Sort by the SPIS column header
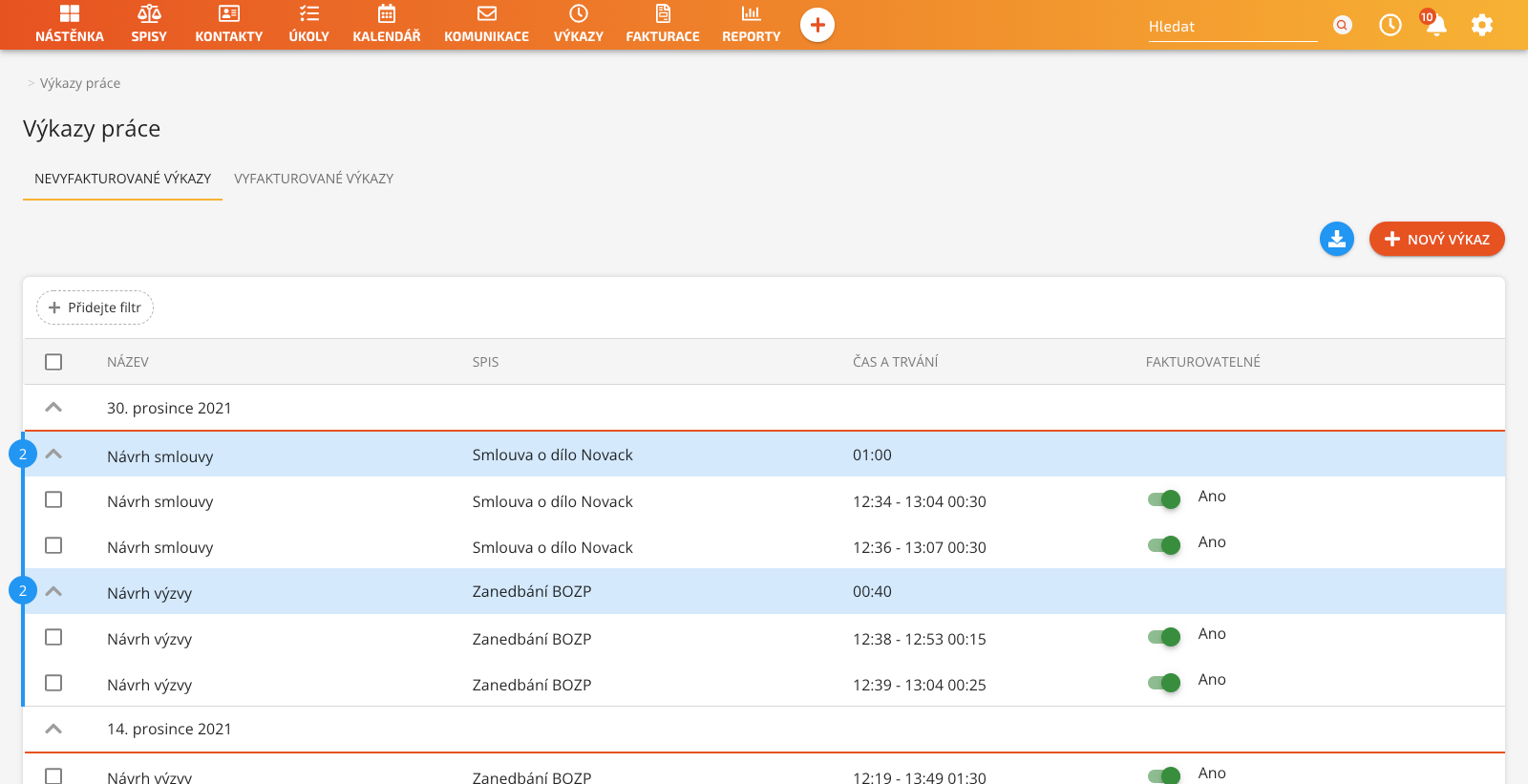Viewport: 1528px width, 784px height. pyautogui.click(x=485, y=362)
